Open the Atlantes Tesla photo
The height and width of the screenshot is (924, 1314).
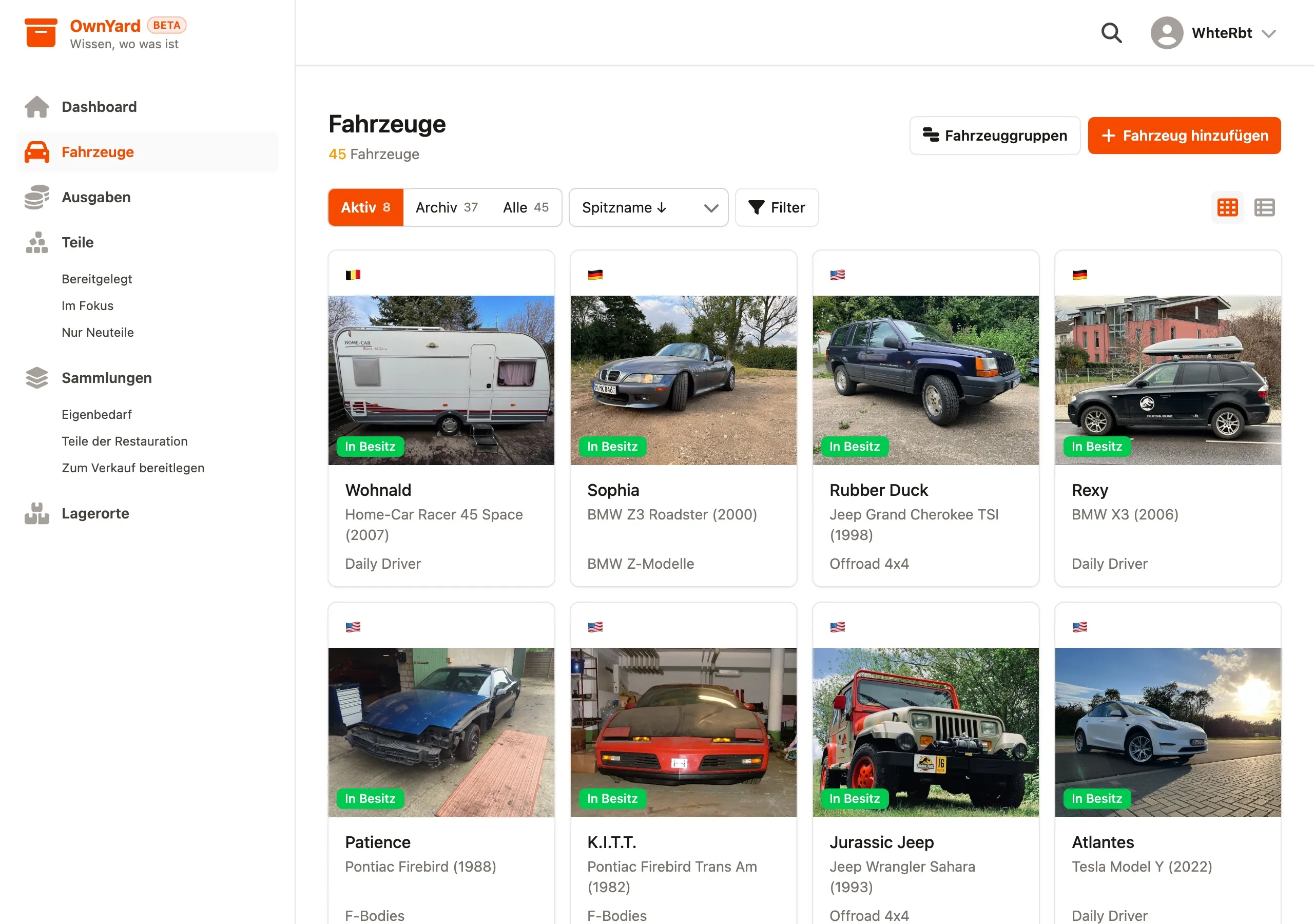1168,732
